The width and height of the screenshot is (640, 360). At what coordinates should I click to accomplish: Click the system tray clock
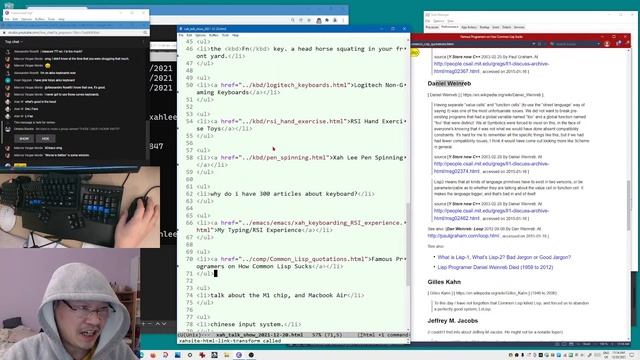click(x=619, y=355)
